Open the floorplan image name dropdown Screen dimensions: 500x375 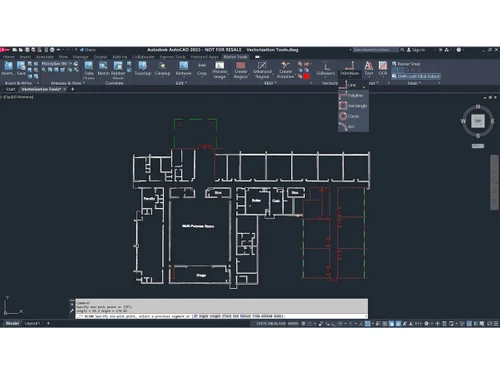coord(56,63)
